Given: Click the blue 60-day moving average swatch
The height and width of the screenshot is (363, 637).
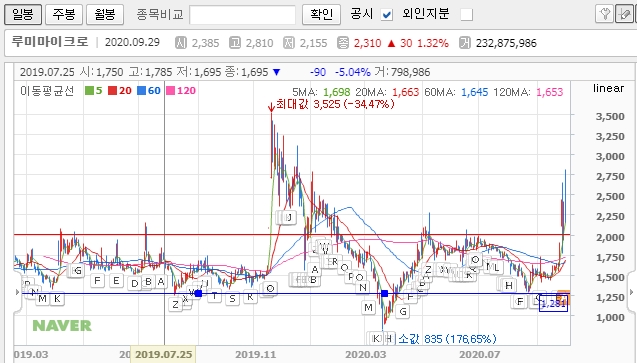Looking at the screenshot, I should (141, 91).
